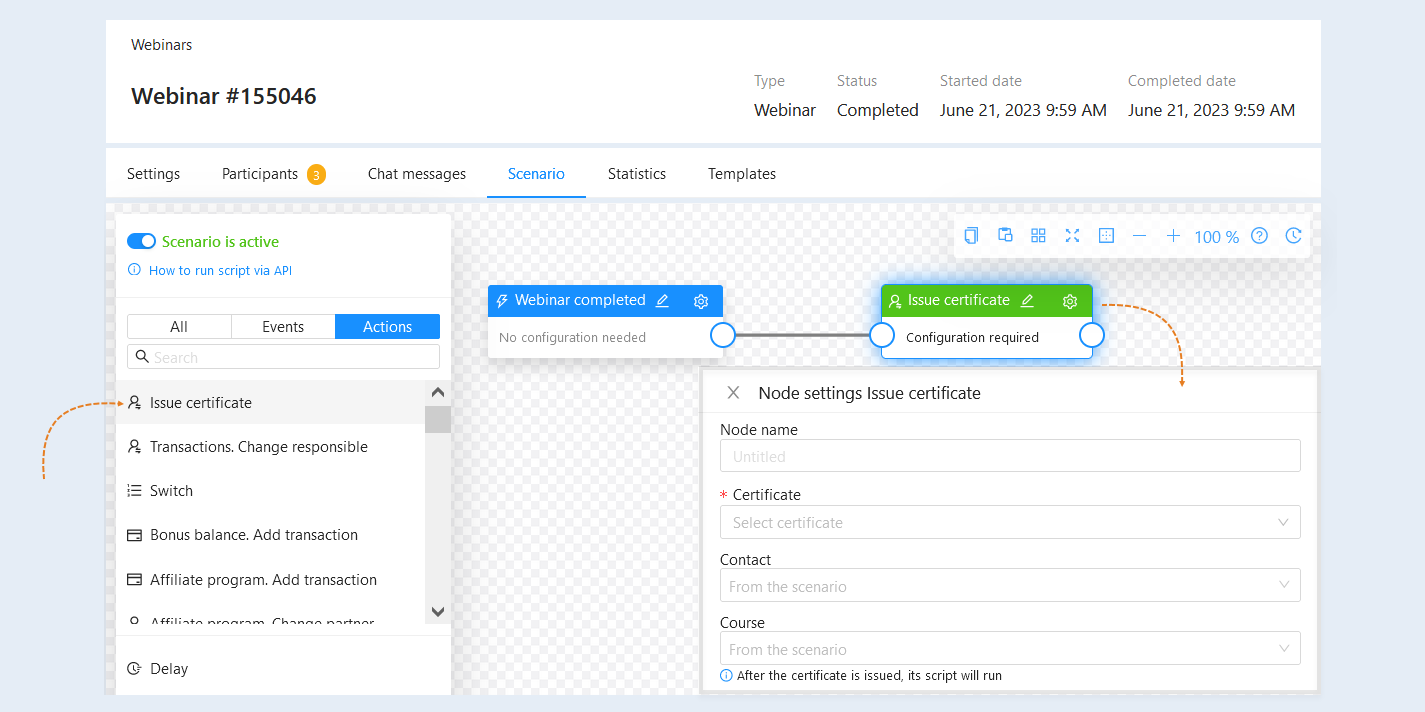This screenshot has width=1425, height=712.
Task: Toggle the Scenario is active switch
Action: coord(142,241)
